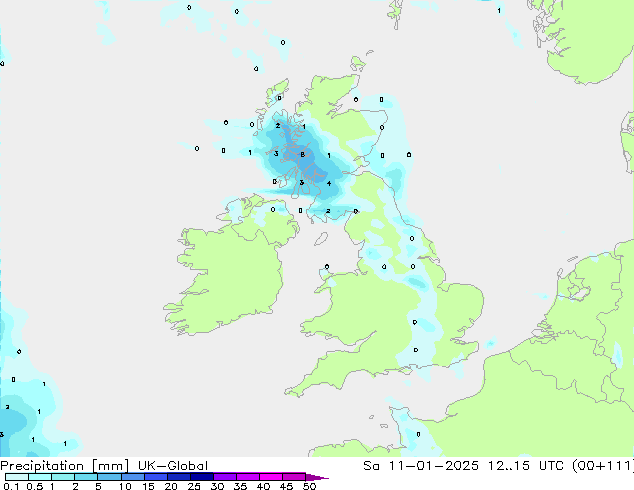Select the legend swatch between 0.1 and 0.5
This screenshot has width=634, height=490.
tap(17, 477)
